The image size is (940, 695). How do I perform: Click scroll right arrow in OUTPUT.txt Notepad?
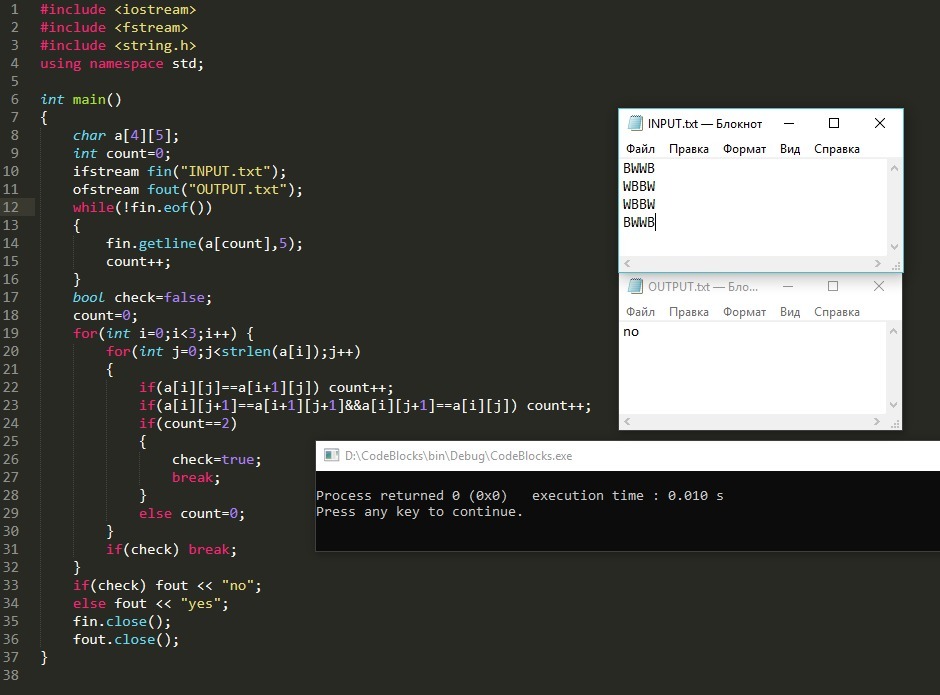[877, 422]
